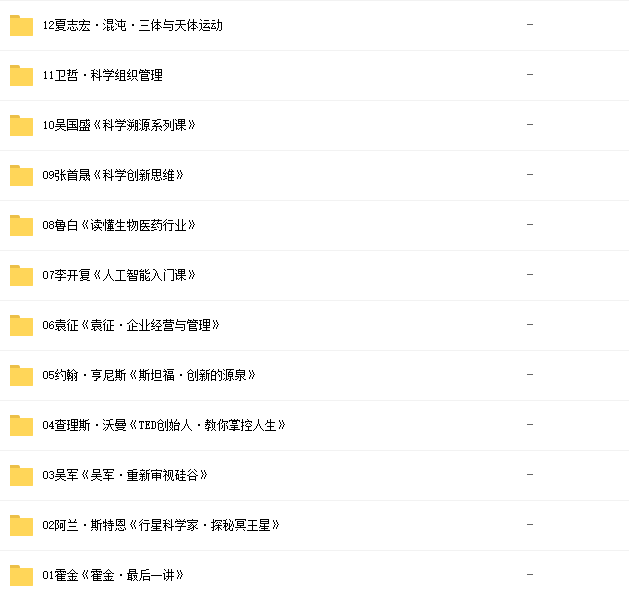Open 03吴军 重新审视硅谷 folder name
The image size is (629, 600).
point(125,475)
